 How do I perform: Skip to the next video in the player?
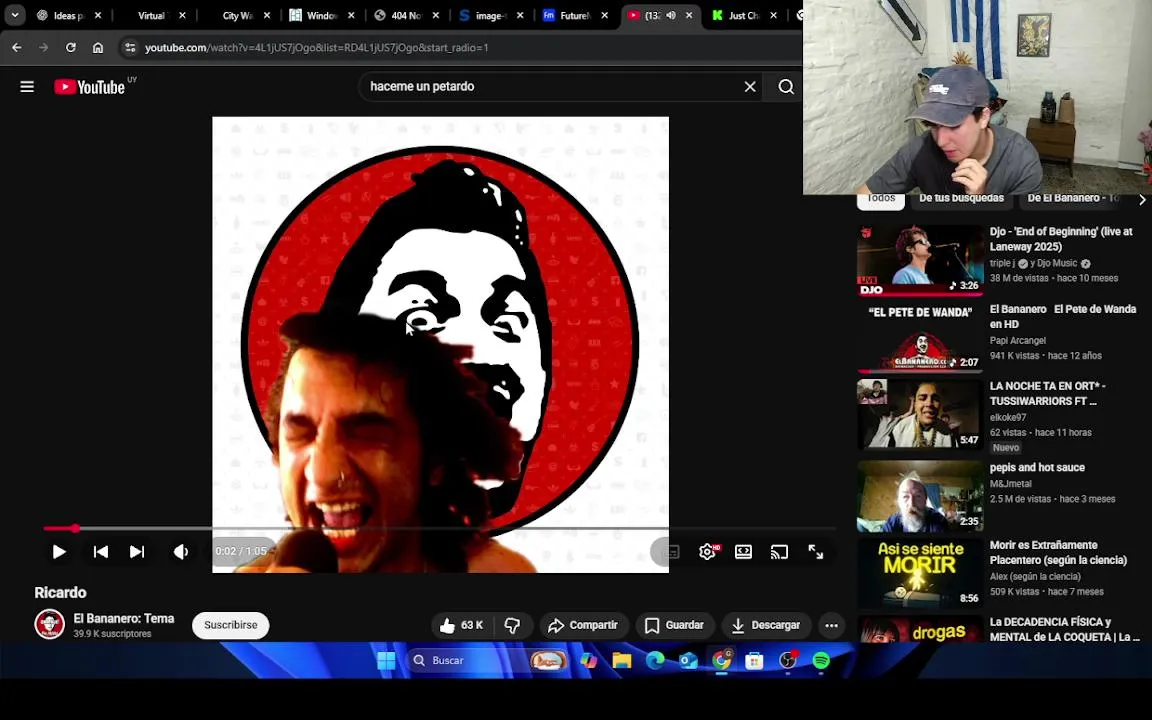(x=137, y=552)
